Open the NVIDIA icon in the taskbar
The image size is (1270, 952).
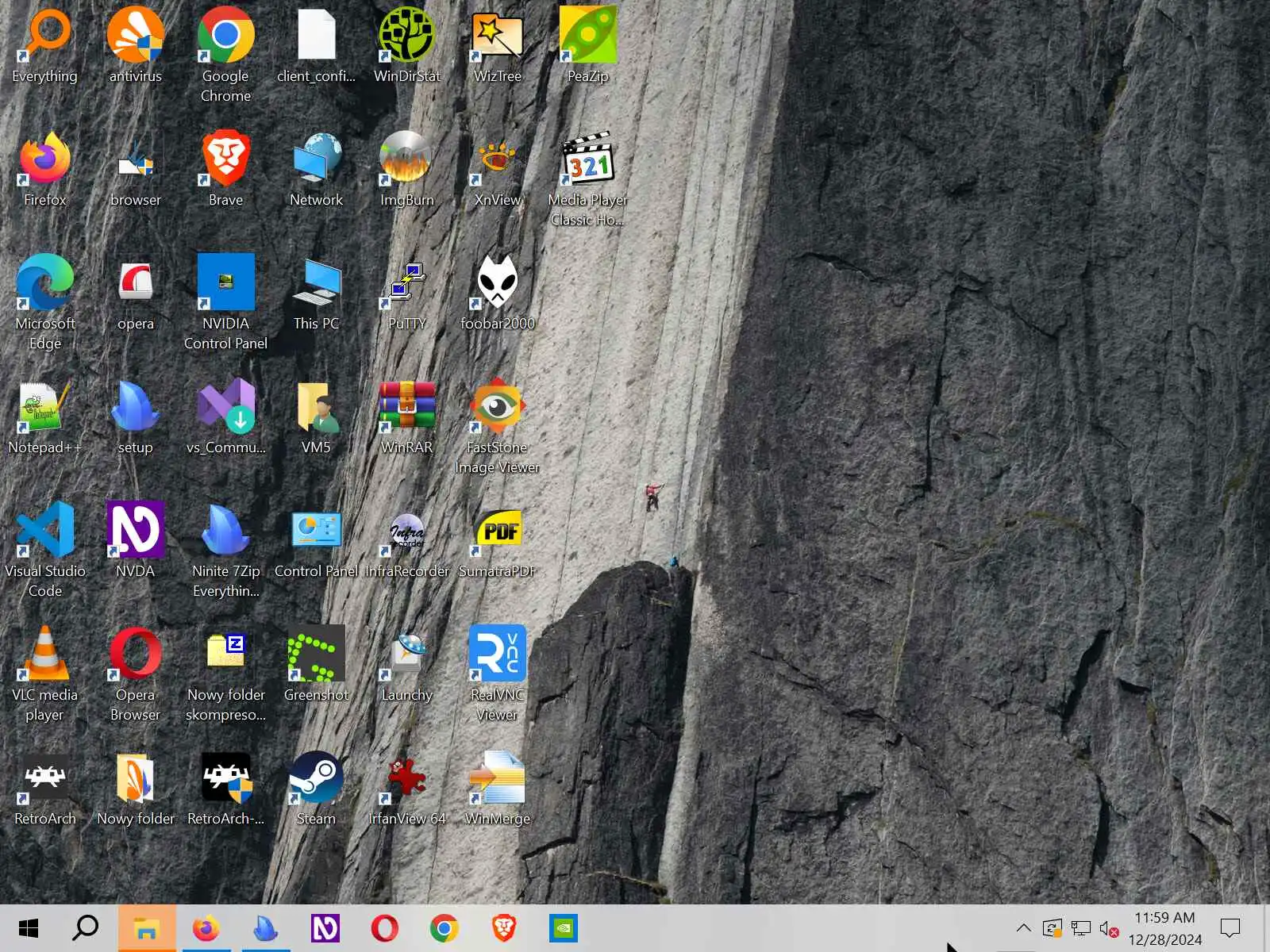click(564, 928)
